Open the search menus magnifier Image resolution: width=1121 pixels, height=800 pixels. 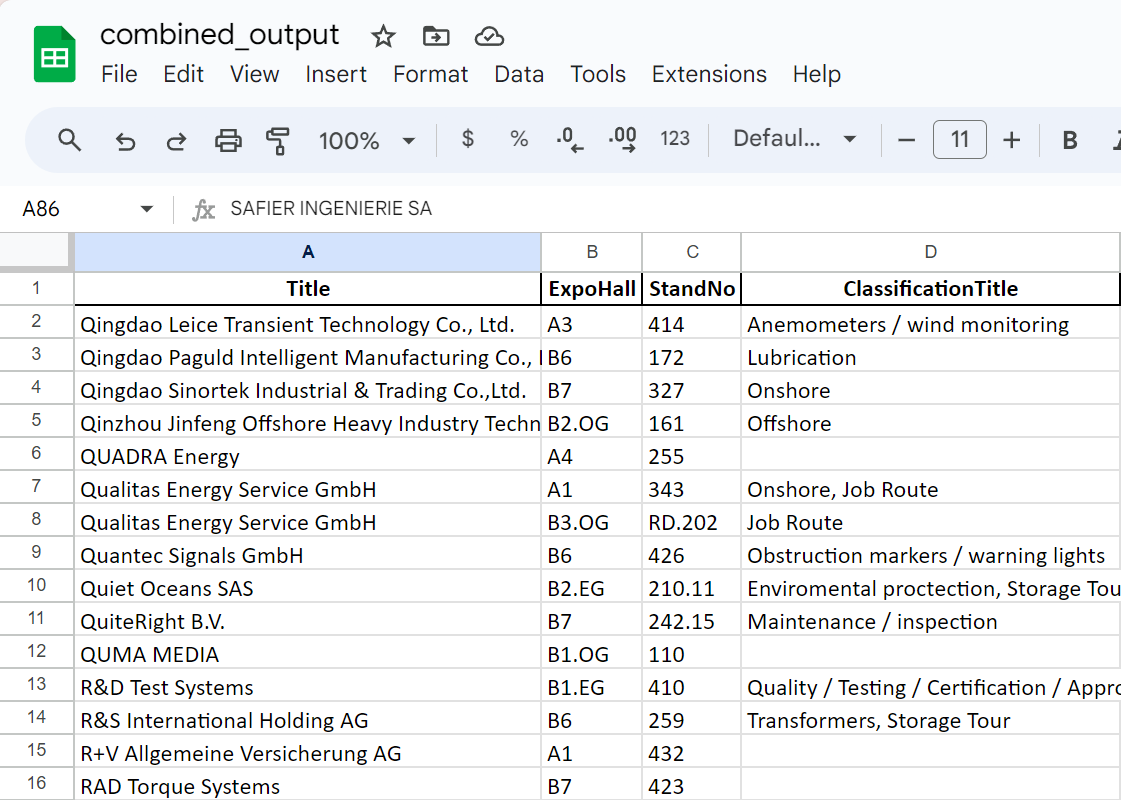click(x=69, y=139)
